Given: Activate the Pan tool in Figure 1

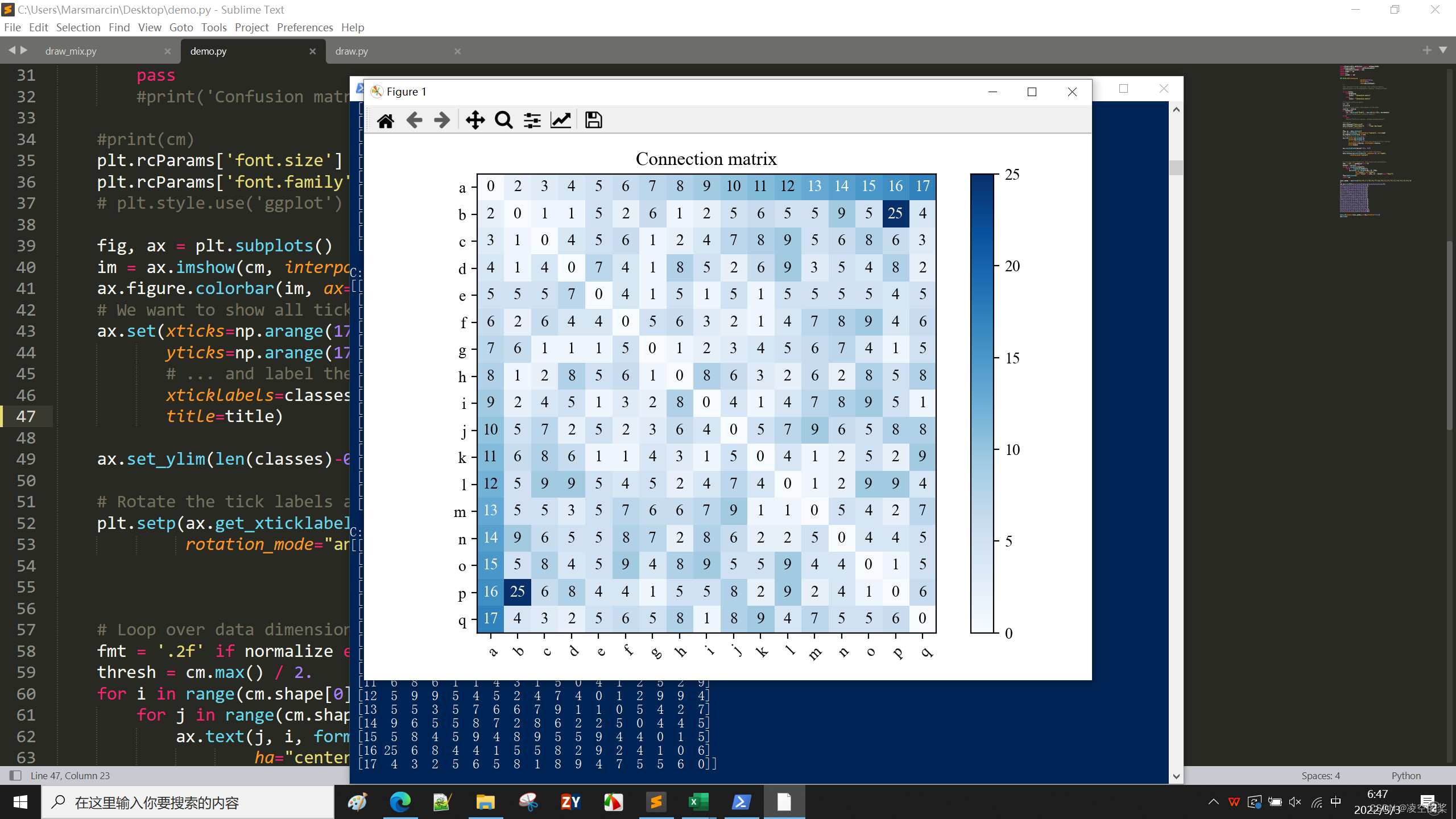Looking at the screenshot, I should 475,119.
